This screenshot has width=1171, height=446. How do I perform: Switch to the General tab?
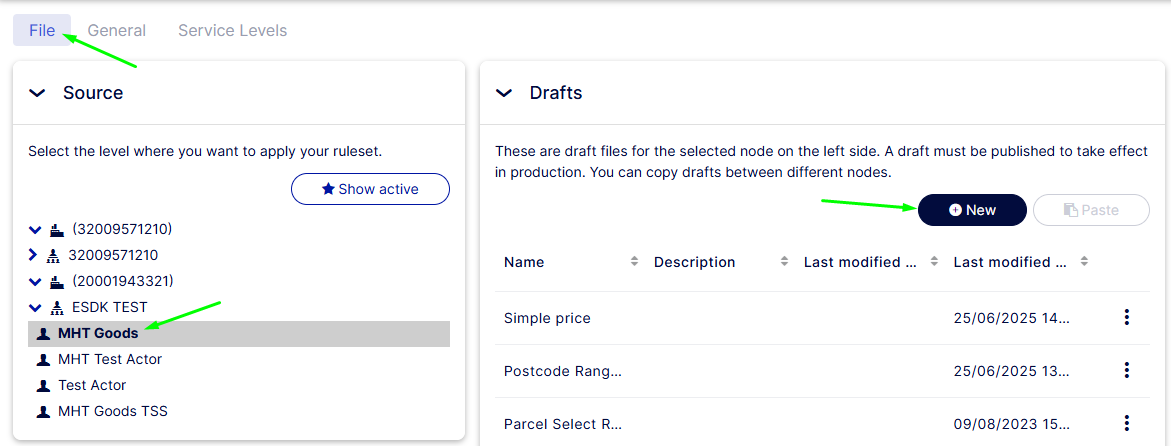116,31
